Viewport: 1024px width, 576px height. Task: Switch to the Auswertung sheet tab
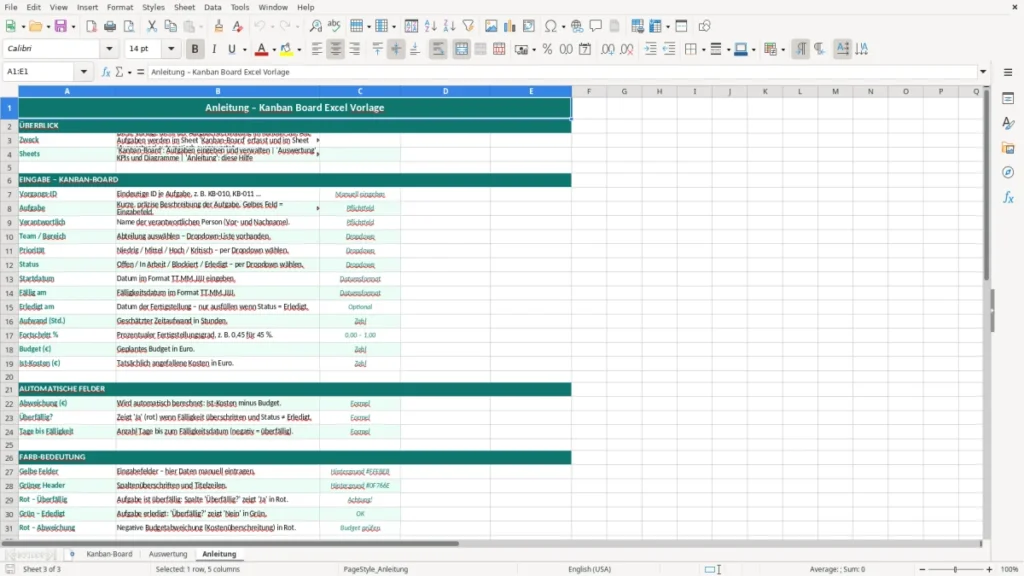point(168,554)
